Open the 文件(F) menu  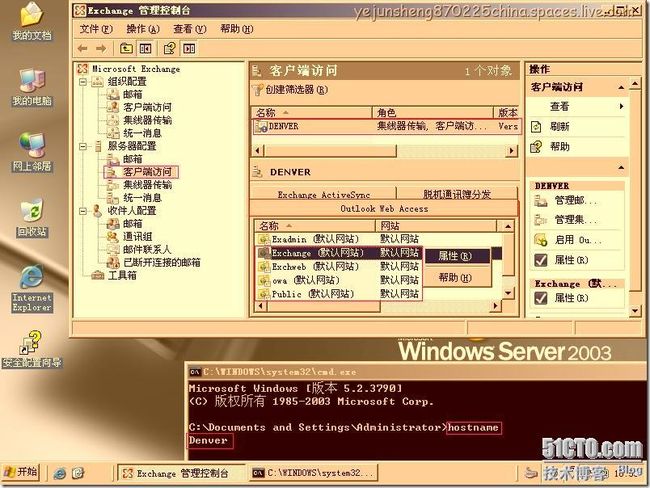click(x=95, y=29)
